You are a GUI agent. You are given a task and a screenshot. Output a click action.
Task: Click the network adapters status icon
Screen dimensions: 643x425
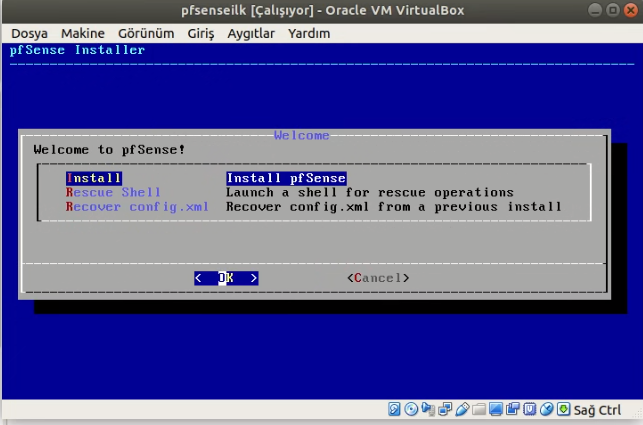[x=445, y=409]
